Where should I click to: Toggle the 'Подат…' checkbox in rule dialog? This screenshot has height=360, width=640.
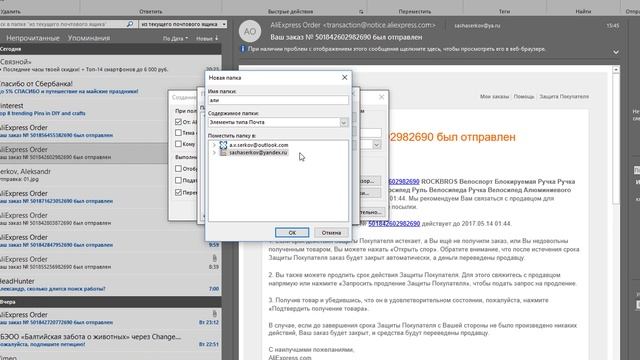pos(178,180)
